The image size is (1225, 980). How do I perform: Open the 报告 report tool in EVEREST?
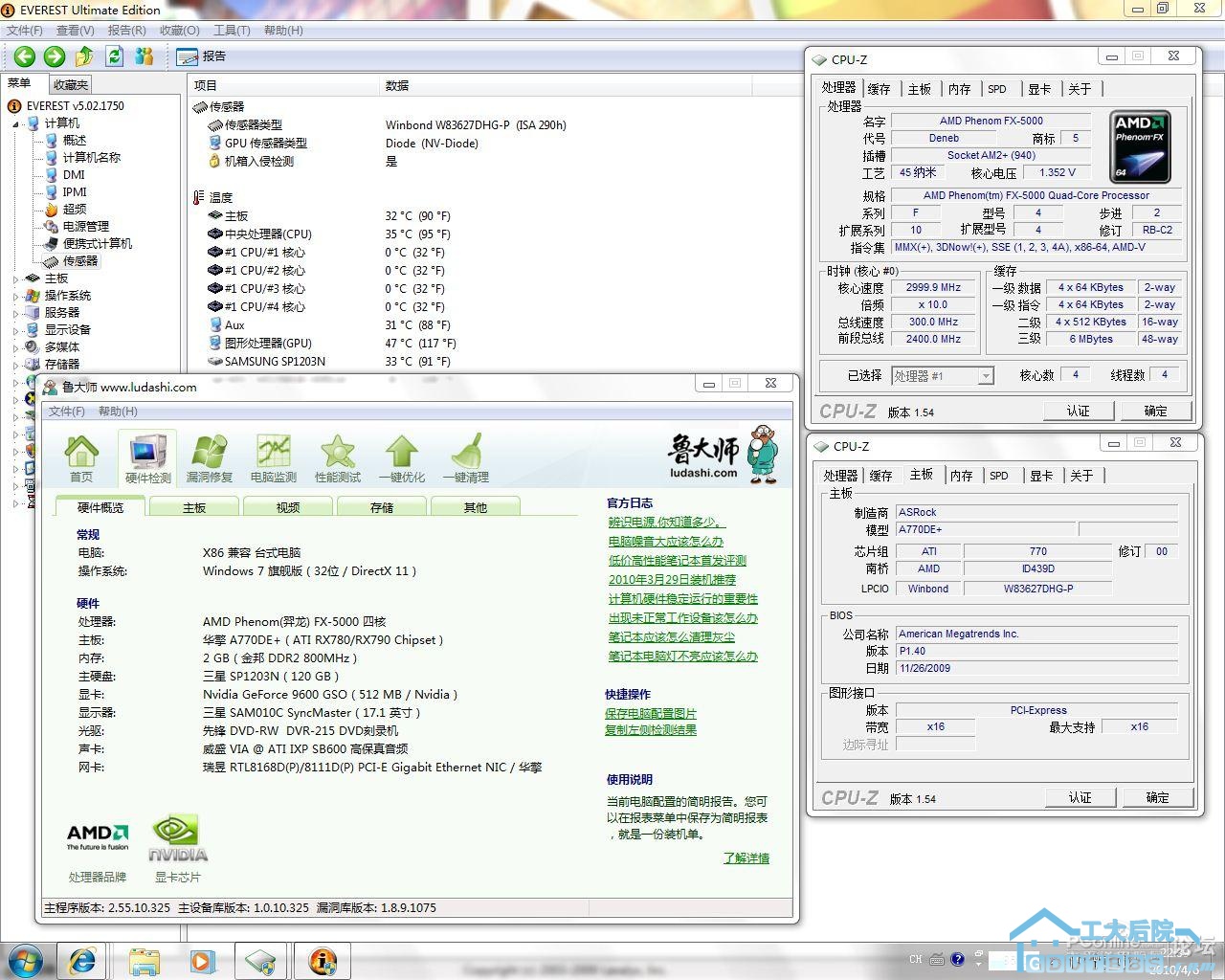pyautogui.click(x=201, y=56)
